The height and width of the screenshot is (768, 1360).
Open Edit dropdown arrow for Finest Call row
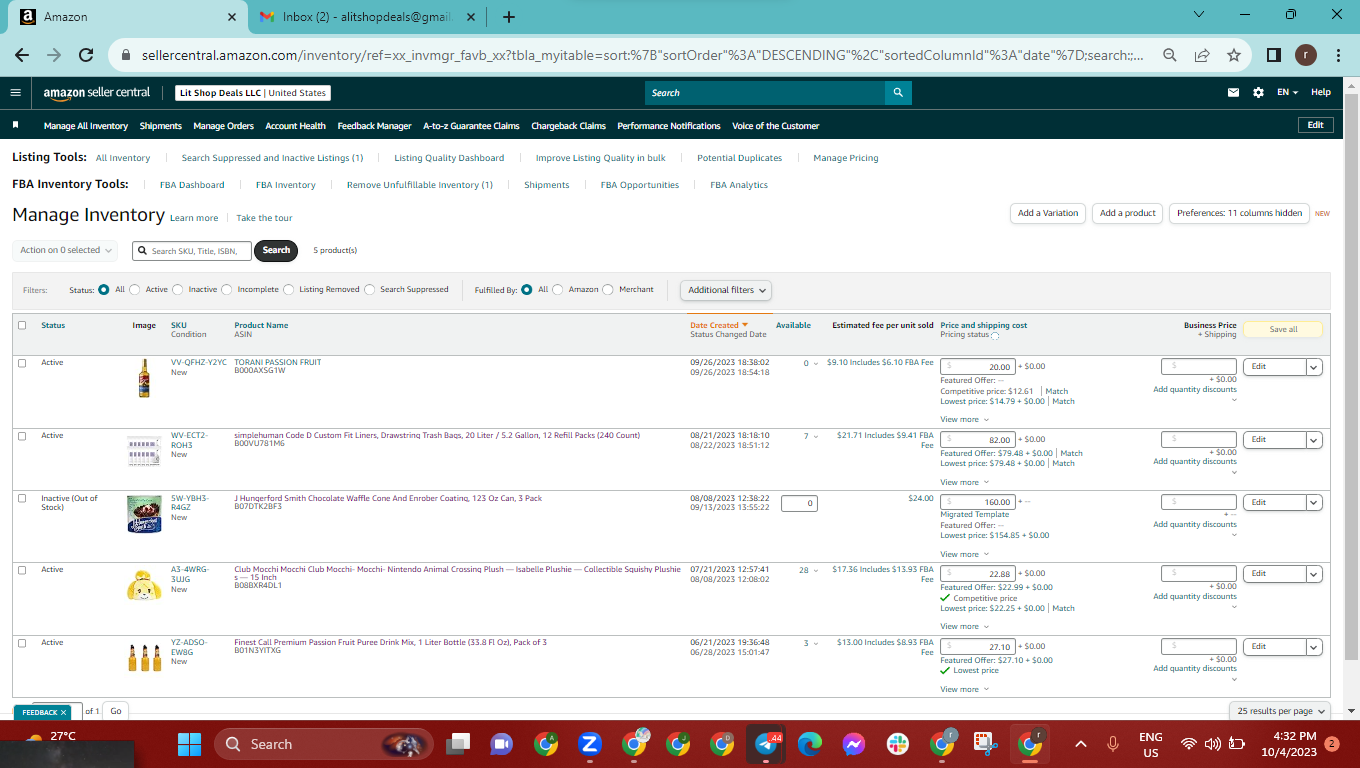1314,647
